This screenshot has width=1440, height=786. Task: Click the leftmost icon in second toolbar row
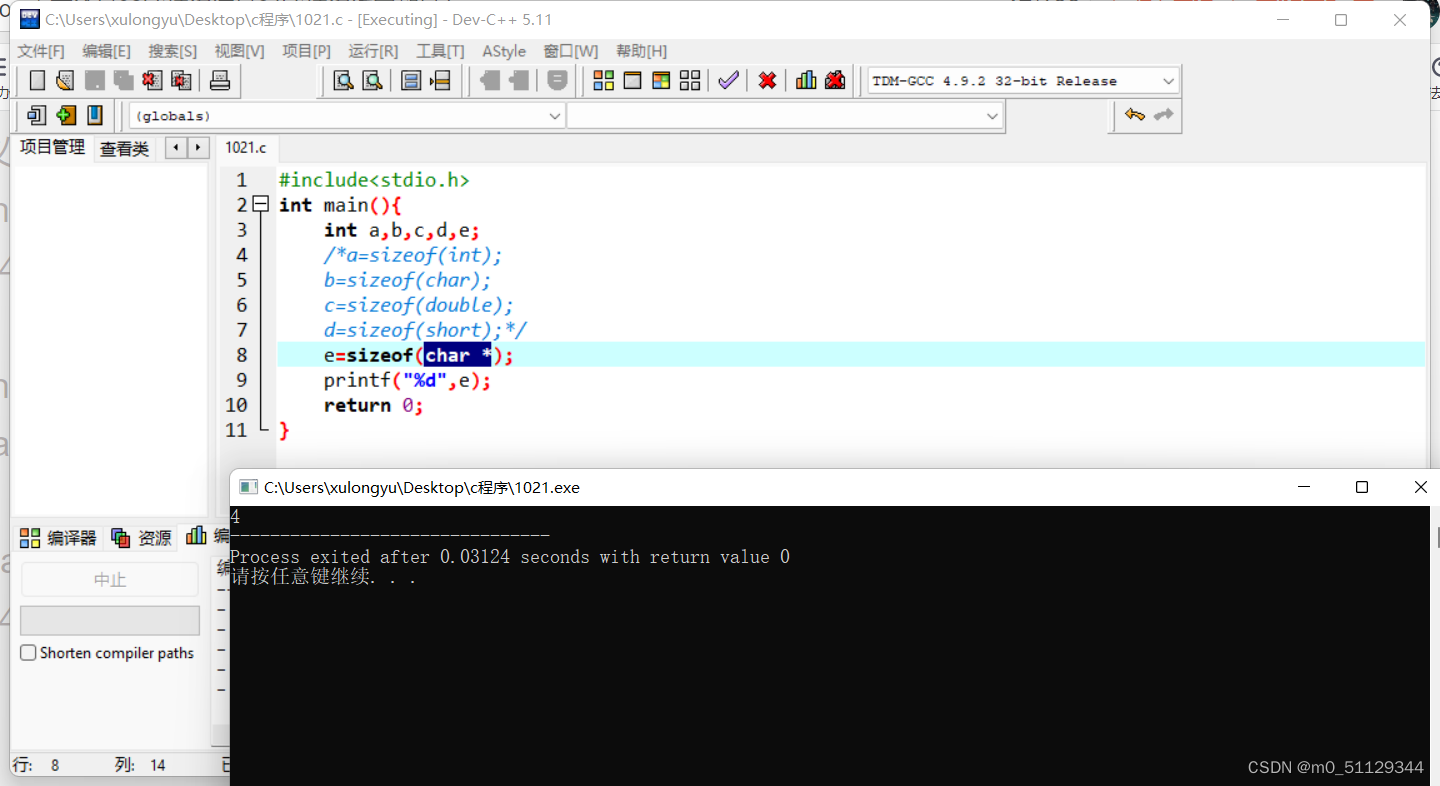tap(37, 115)
